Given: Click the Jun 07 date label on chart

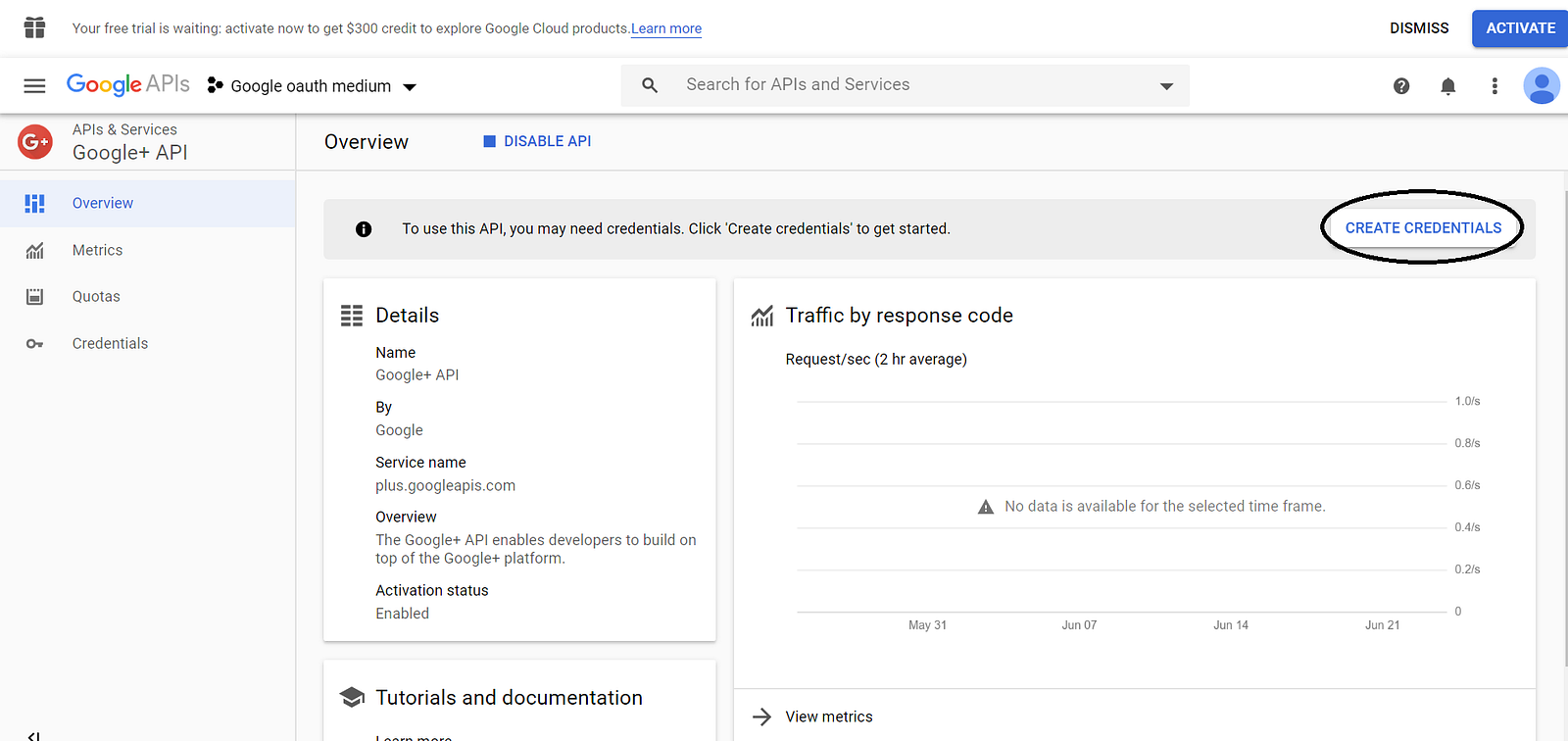Looking at the screenshot, I should 1079,625.
